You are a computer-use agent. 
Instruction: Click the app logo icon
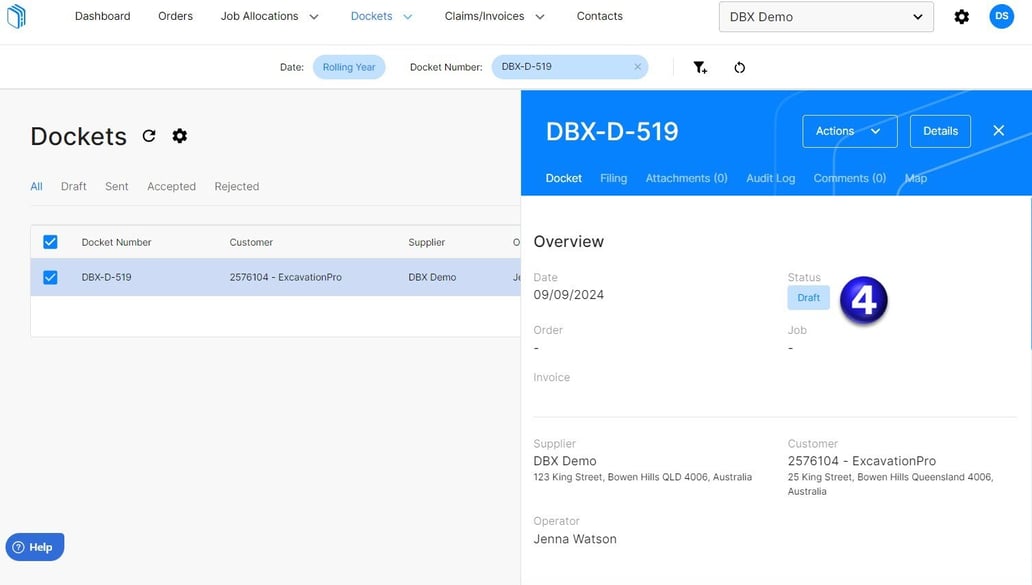coord(16,16)
